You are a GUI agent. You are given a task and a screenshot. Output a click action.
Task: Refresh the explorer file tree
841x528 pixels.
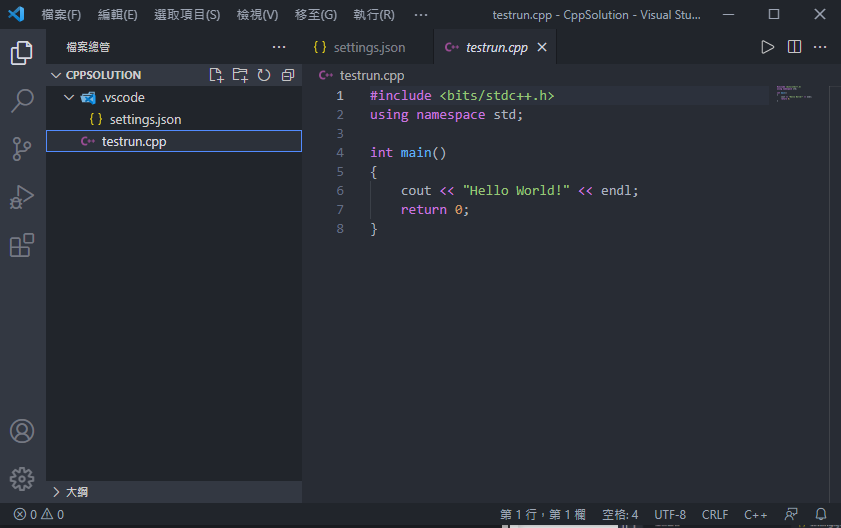264,75
